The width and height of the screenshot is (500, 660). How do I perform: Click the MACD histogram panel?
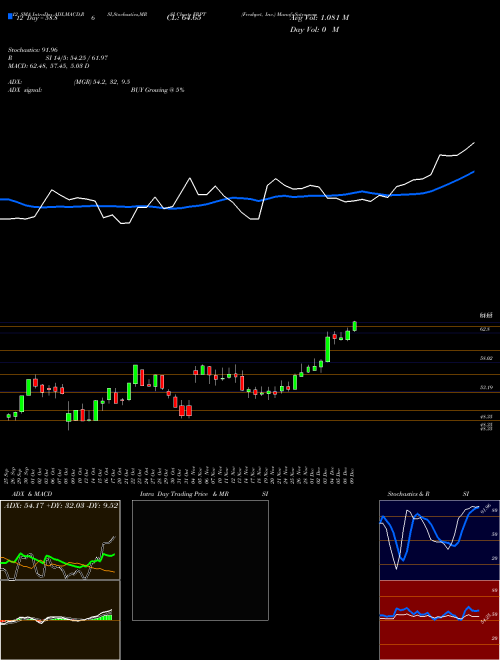(60, 620)
